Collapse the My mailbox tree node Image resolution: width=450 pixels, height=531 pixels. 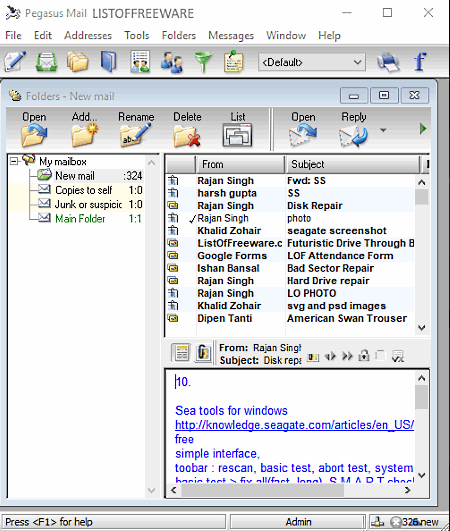tap(14, 161)
